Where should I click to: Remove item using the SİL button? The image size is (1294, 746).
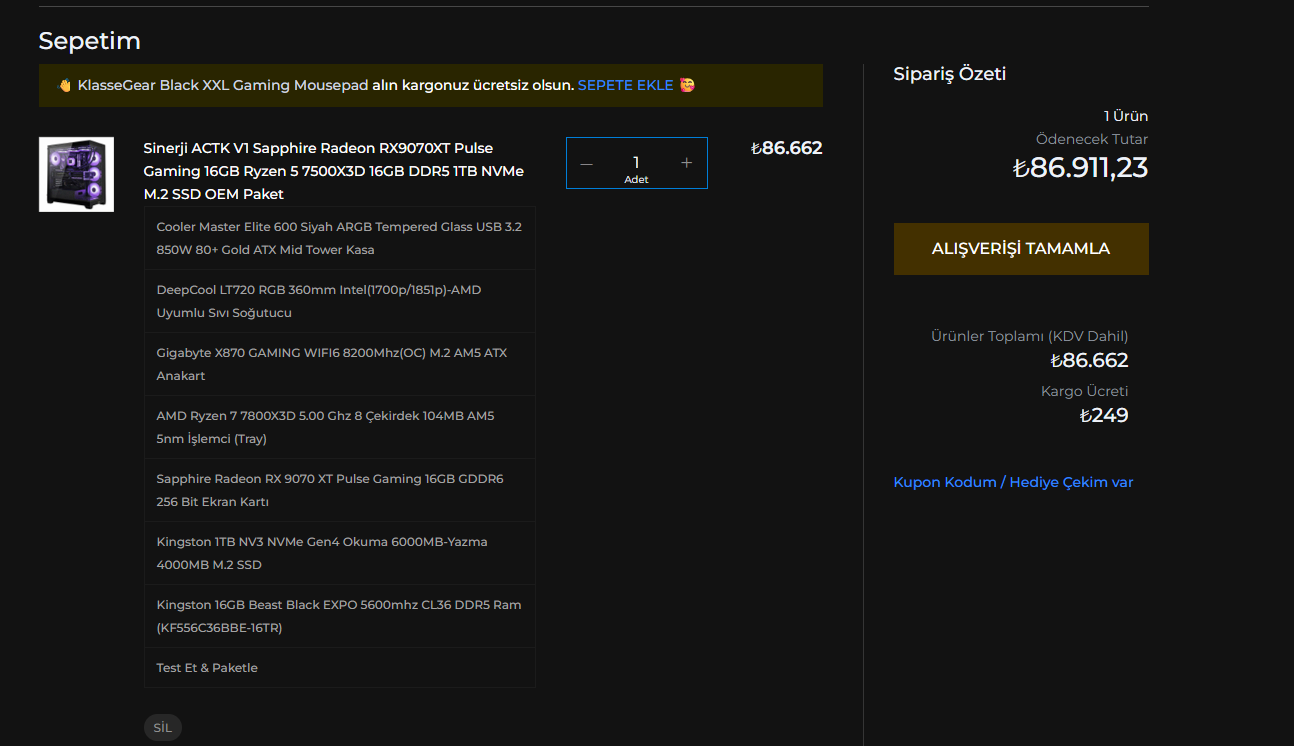coord(163,728)
